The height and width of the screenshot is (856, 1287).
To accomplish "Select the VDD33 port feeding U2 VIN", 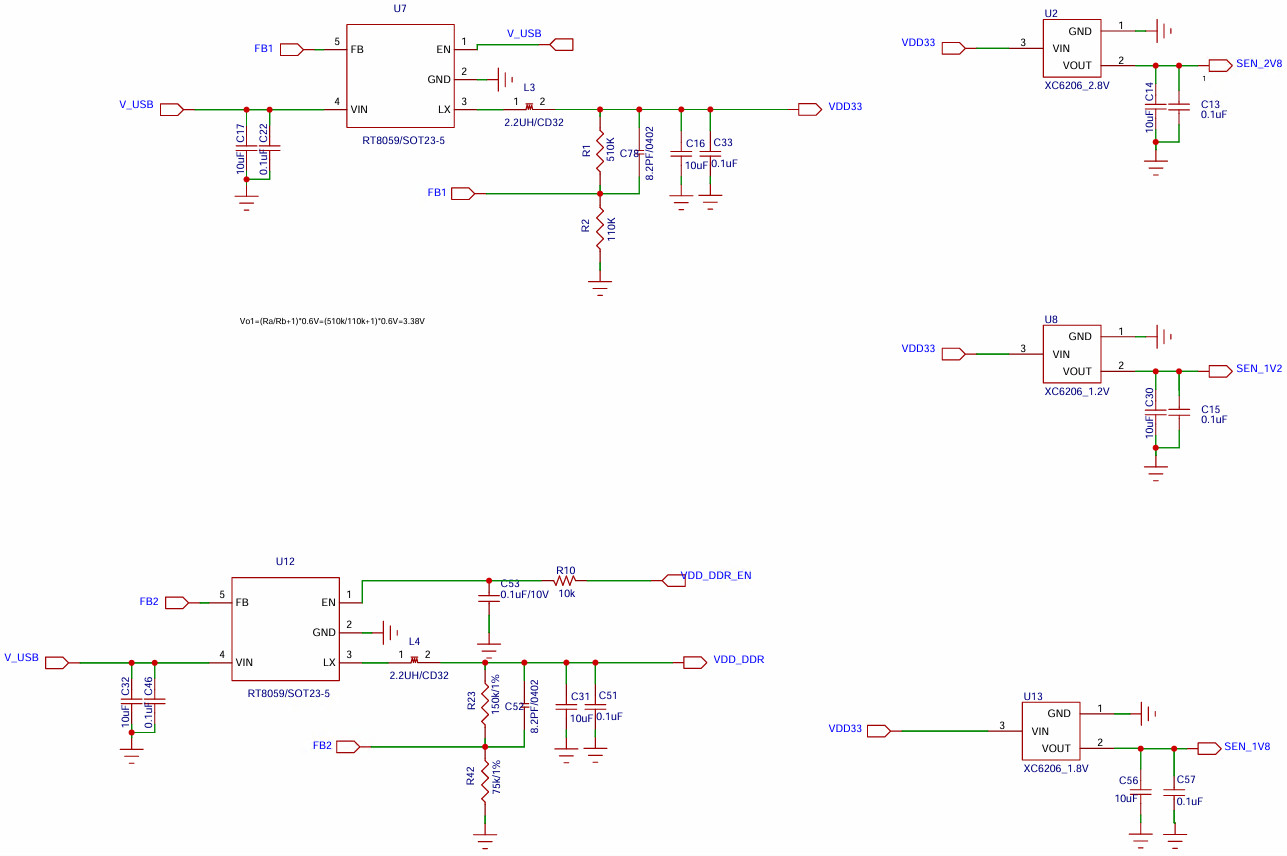I will (953, 47).
